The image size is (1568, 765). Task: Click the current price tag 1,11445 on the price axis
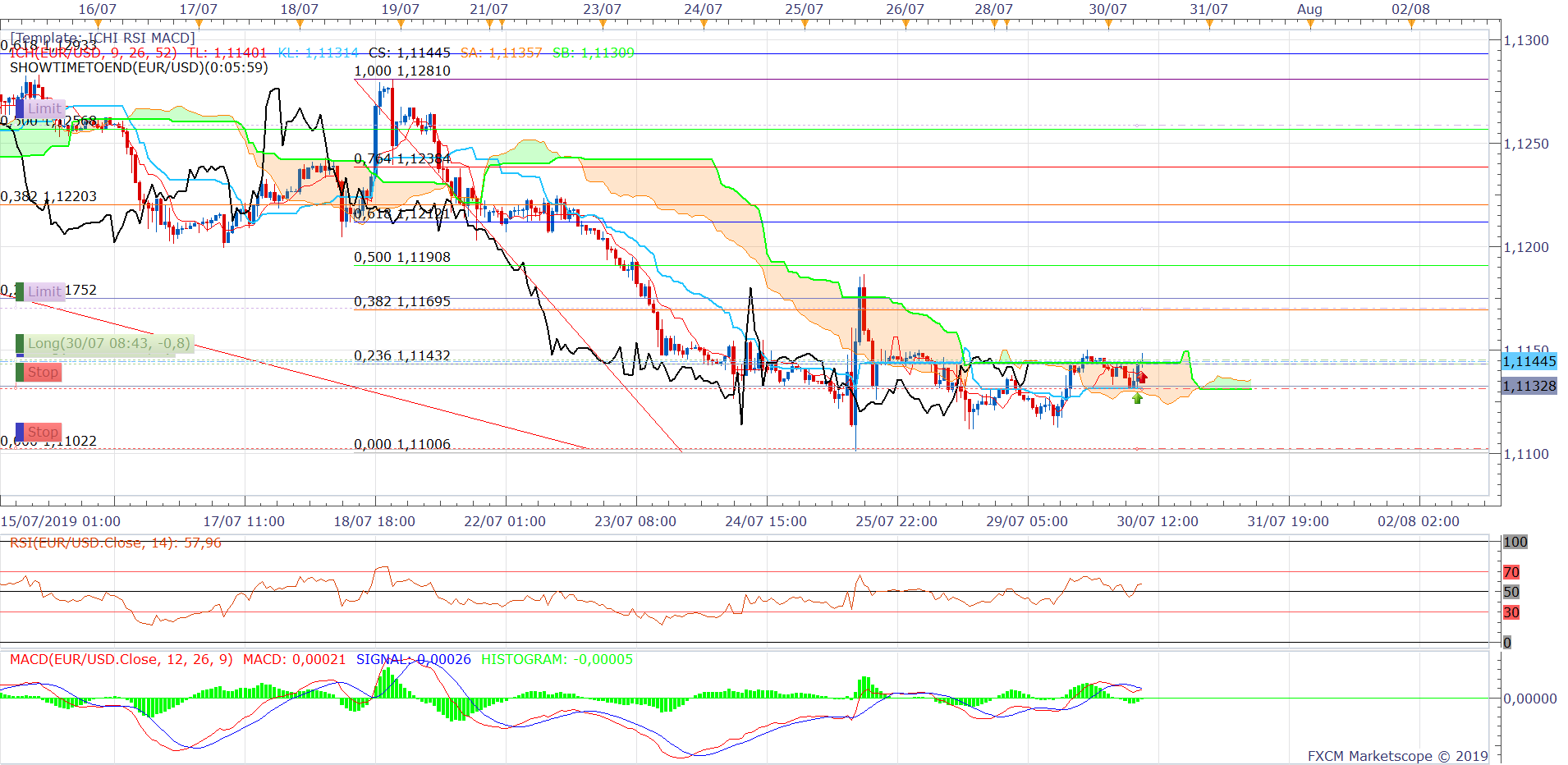1529,361
